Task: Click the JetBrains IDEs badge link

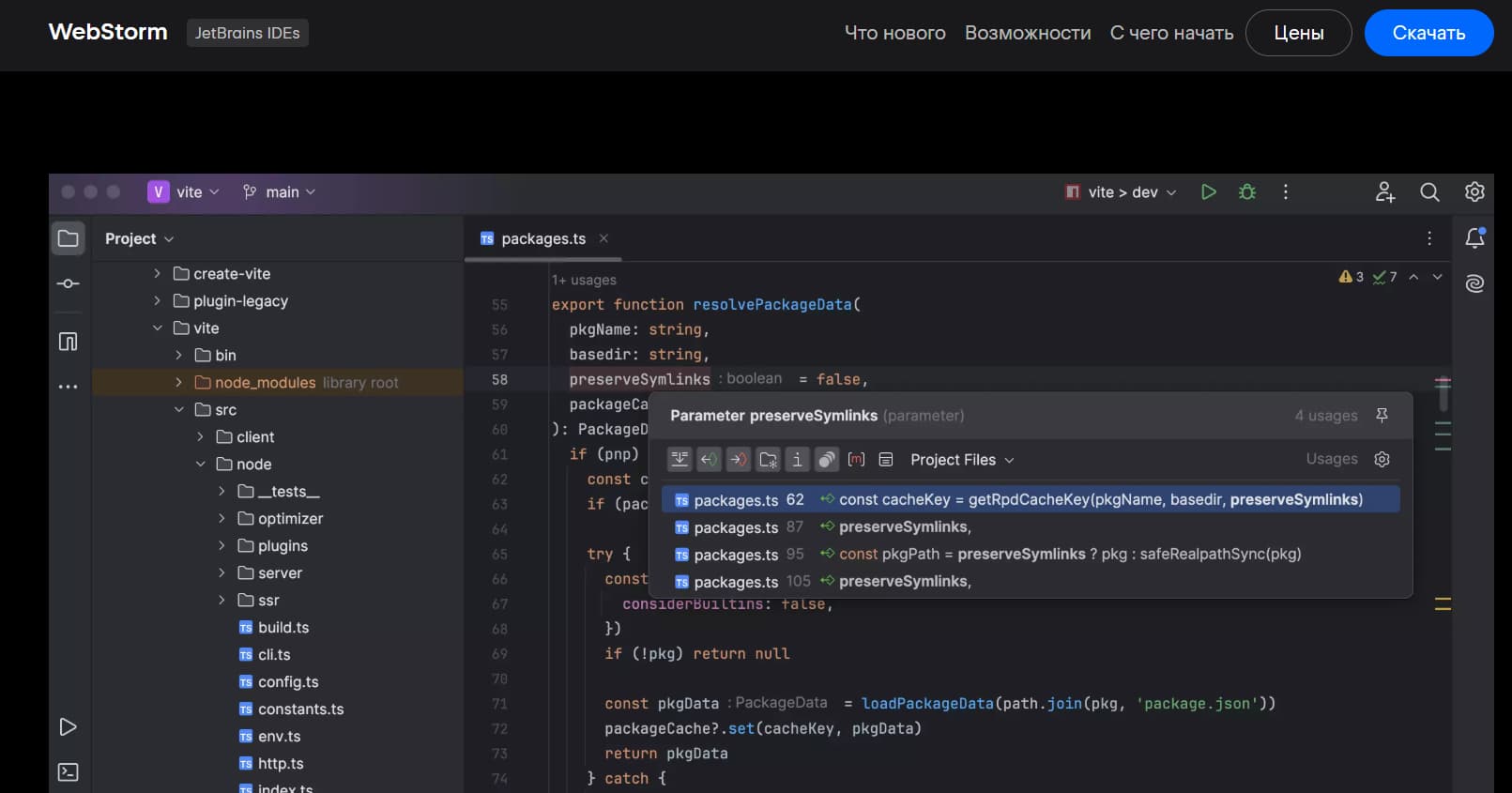Action: point(248,33)
